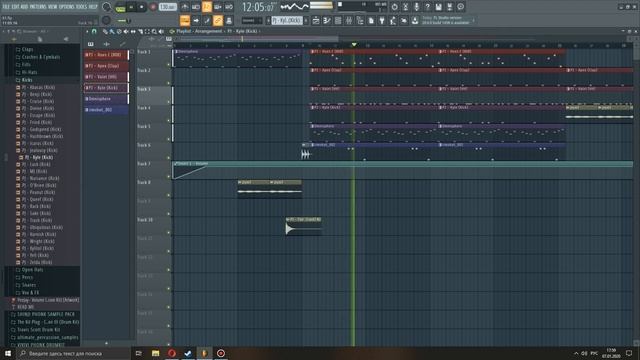The width and height of the screenshot is (640, 360).
Task: Choose the Select tool in playlist toolbar
Action: (147, 31)
